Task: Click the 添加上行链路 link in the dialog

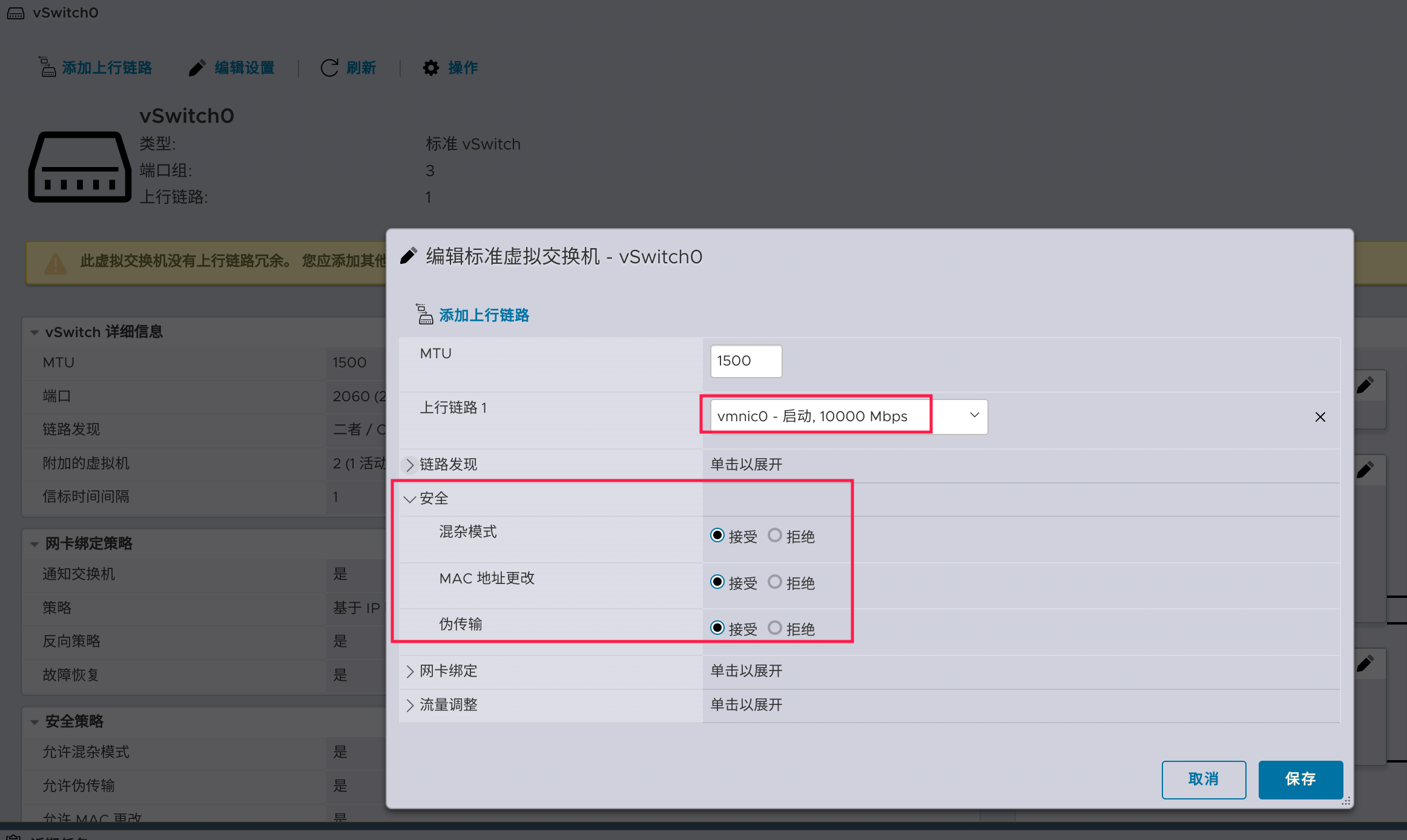Action: pos(484,315)
